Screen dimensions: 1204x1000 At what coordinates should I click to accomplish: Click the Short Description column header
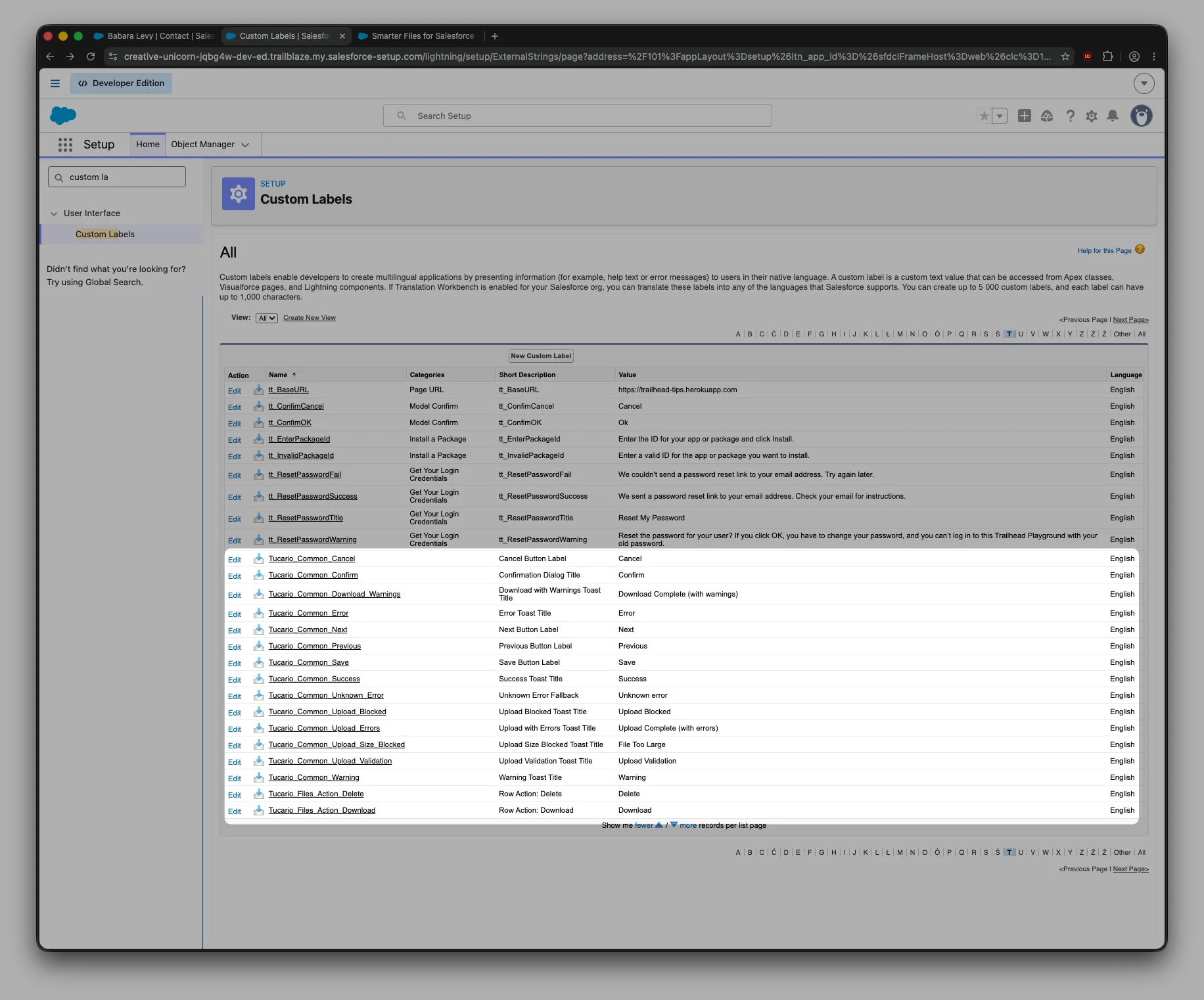pos(527,375)
